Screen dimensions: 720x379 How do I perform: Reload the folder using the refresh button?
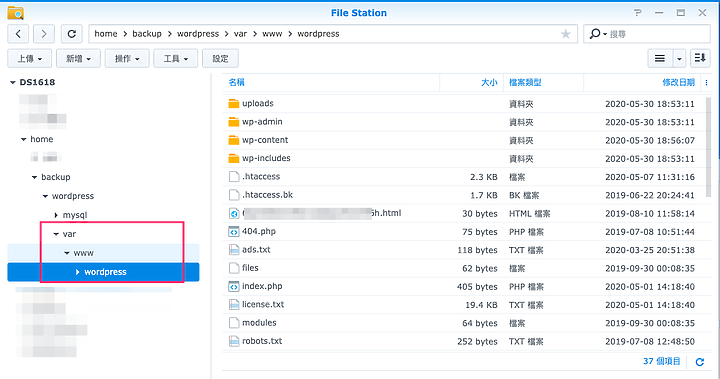[72, 34]
